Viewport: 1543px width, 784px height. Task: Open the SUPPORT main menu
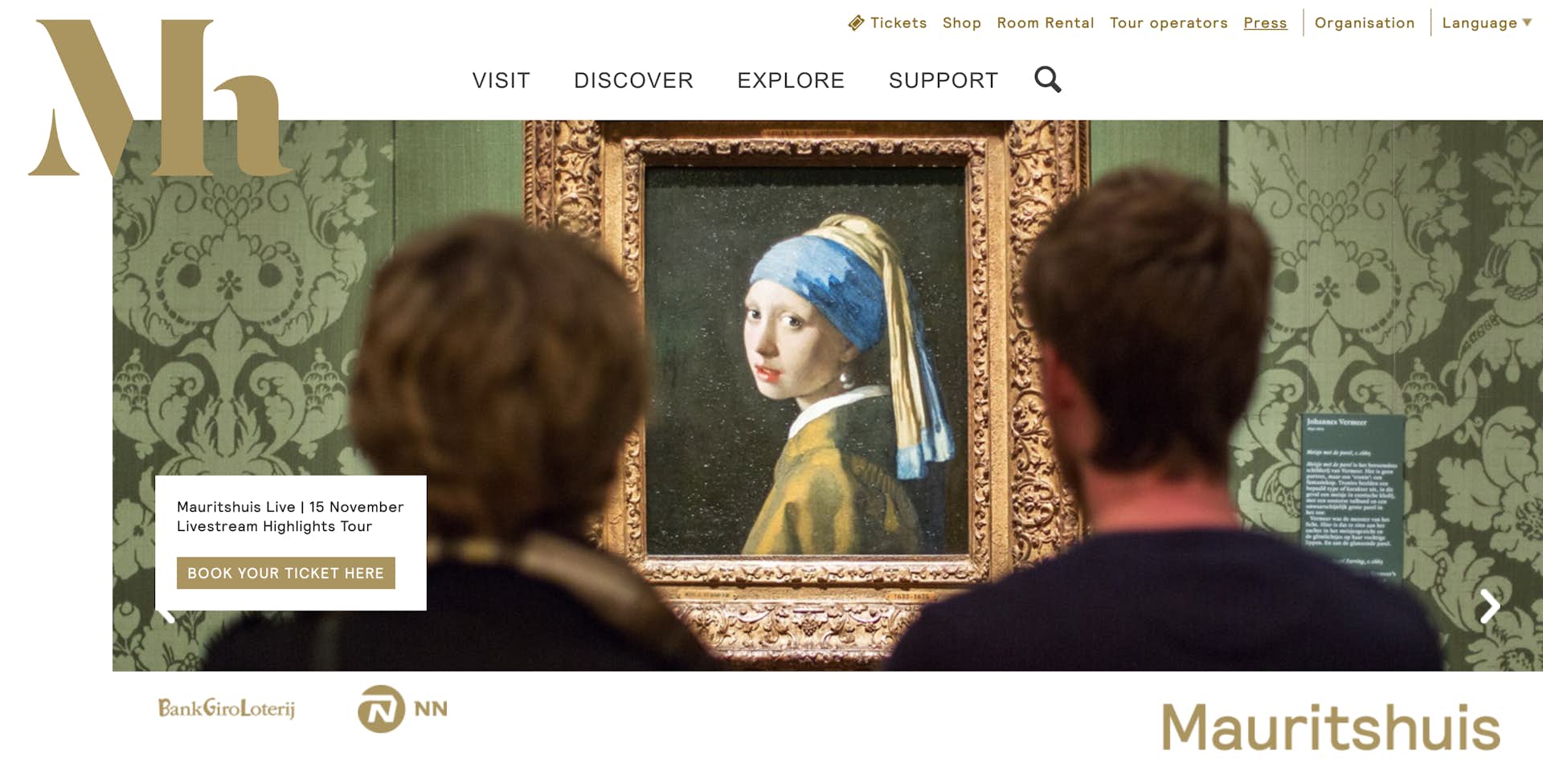click(x=943, y=80)
